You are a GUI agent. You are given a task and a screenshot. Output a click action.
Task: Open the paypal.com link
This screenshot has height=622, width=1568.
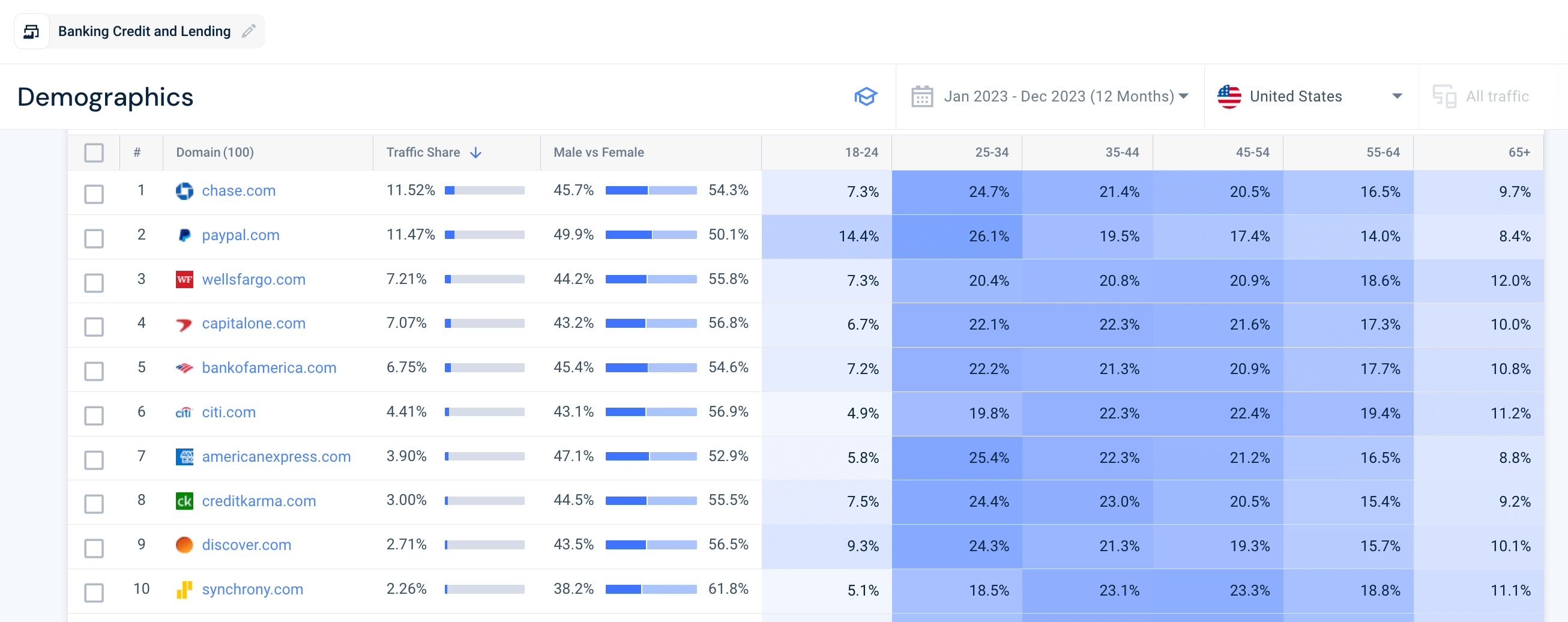pyautogui.click(x=241, y=235)
